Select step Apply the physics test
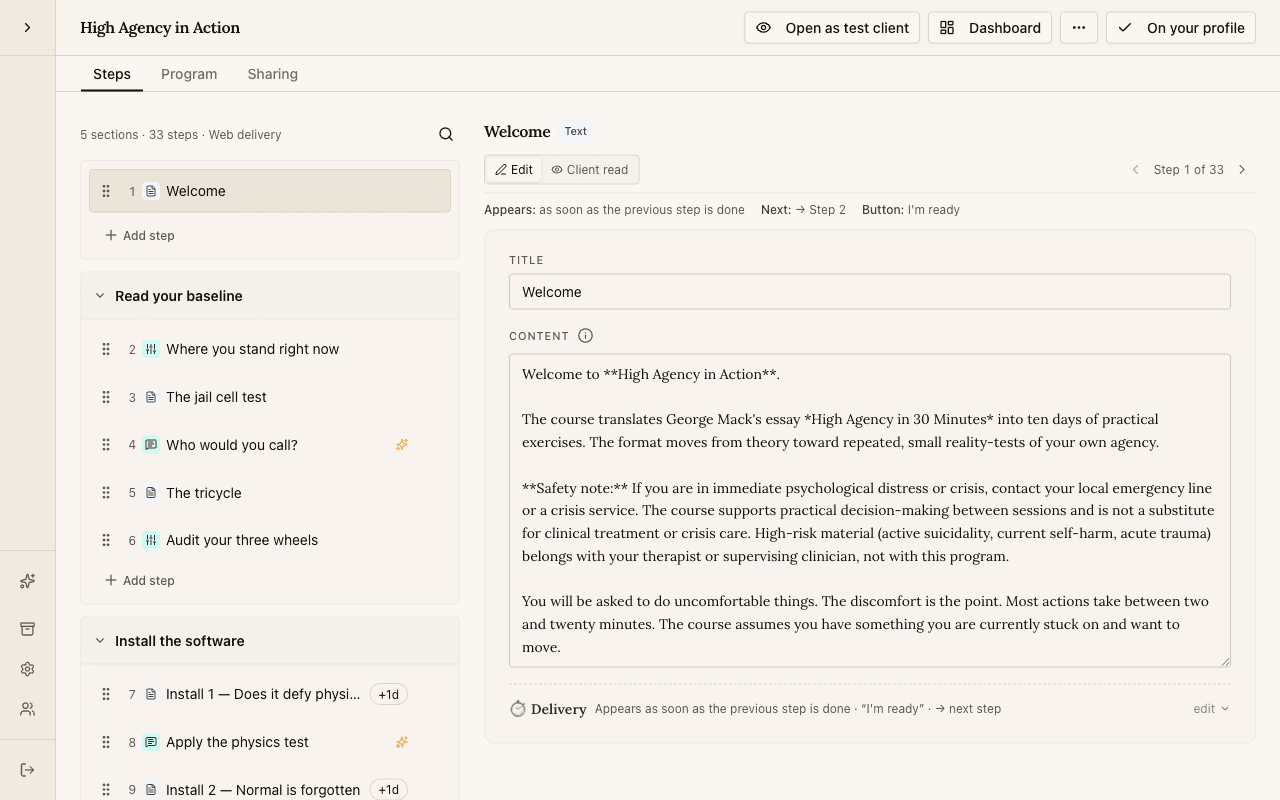The width and height of the screenshot is (1280, 800). 270,742
